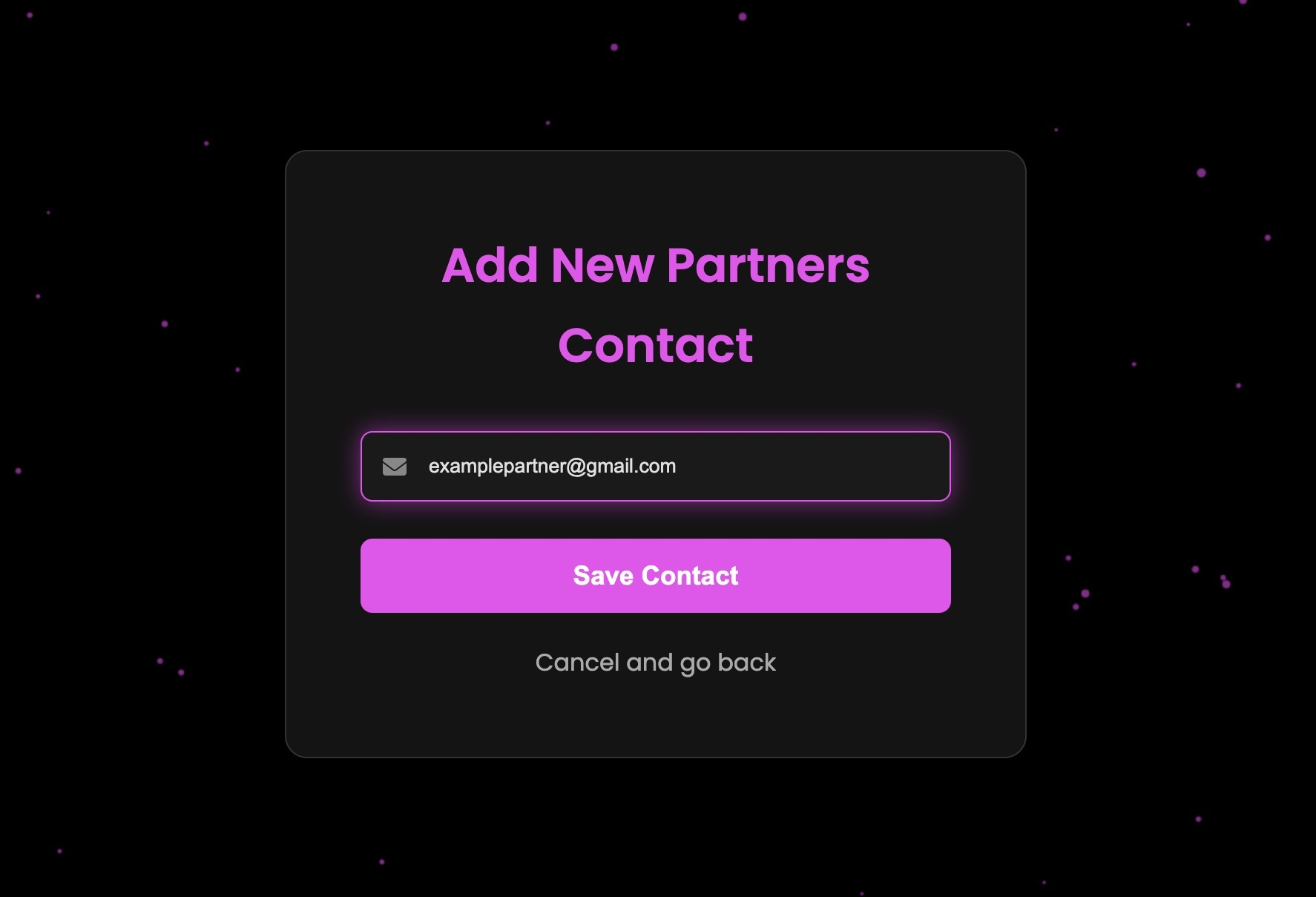
Task: Go back using the Cancel link
Action: 655,663
